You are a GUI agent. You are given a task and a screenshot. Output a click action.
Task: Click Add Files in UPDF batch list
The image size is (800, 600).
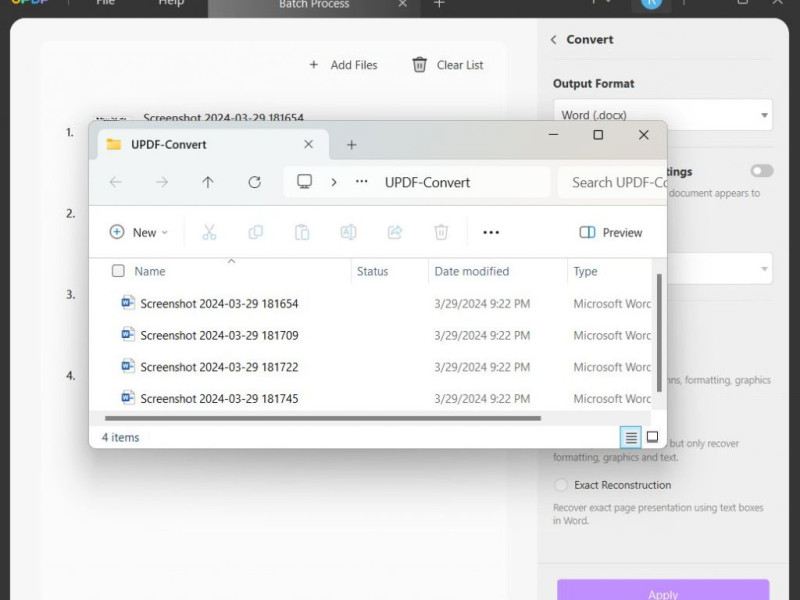[343, 65]
